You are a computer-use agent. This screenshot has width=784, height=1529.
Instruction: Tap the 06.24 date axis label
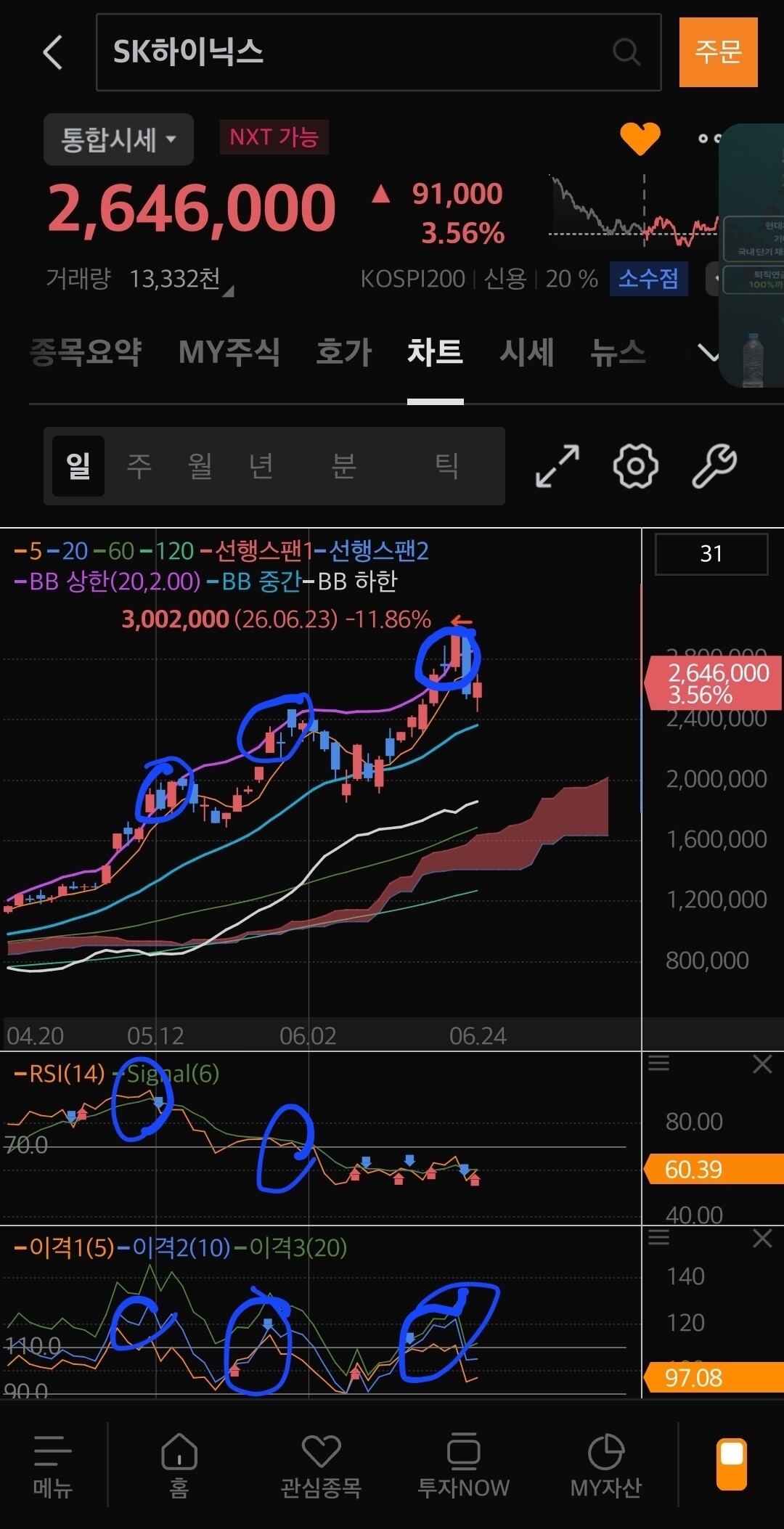click(478, 1036)
